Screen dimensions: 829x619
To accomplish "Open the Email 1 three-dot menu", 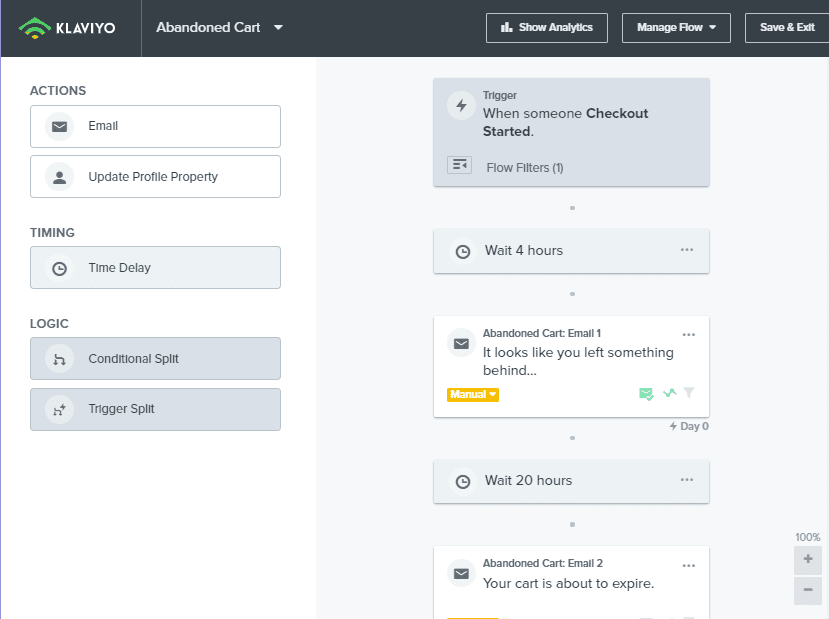I will click(688, 335).
